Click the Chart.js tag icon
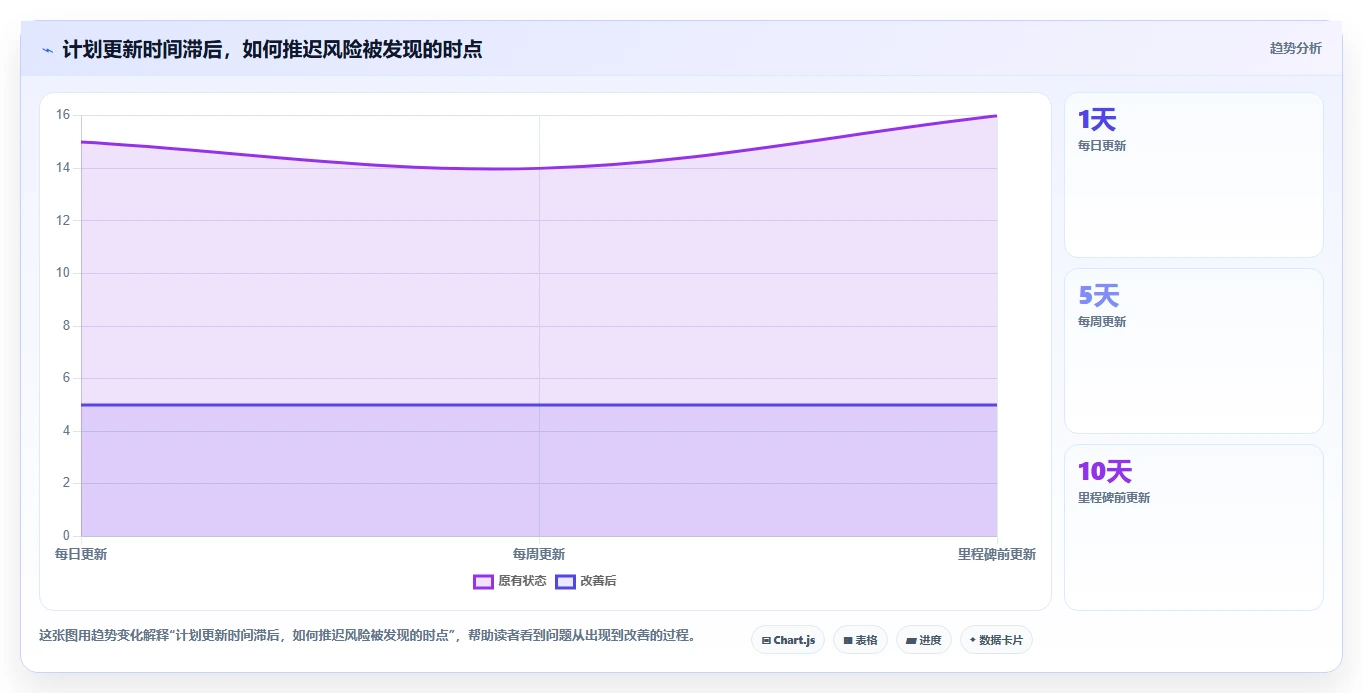 [x=766, y=640]
